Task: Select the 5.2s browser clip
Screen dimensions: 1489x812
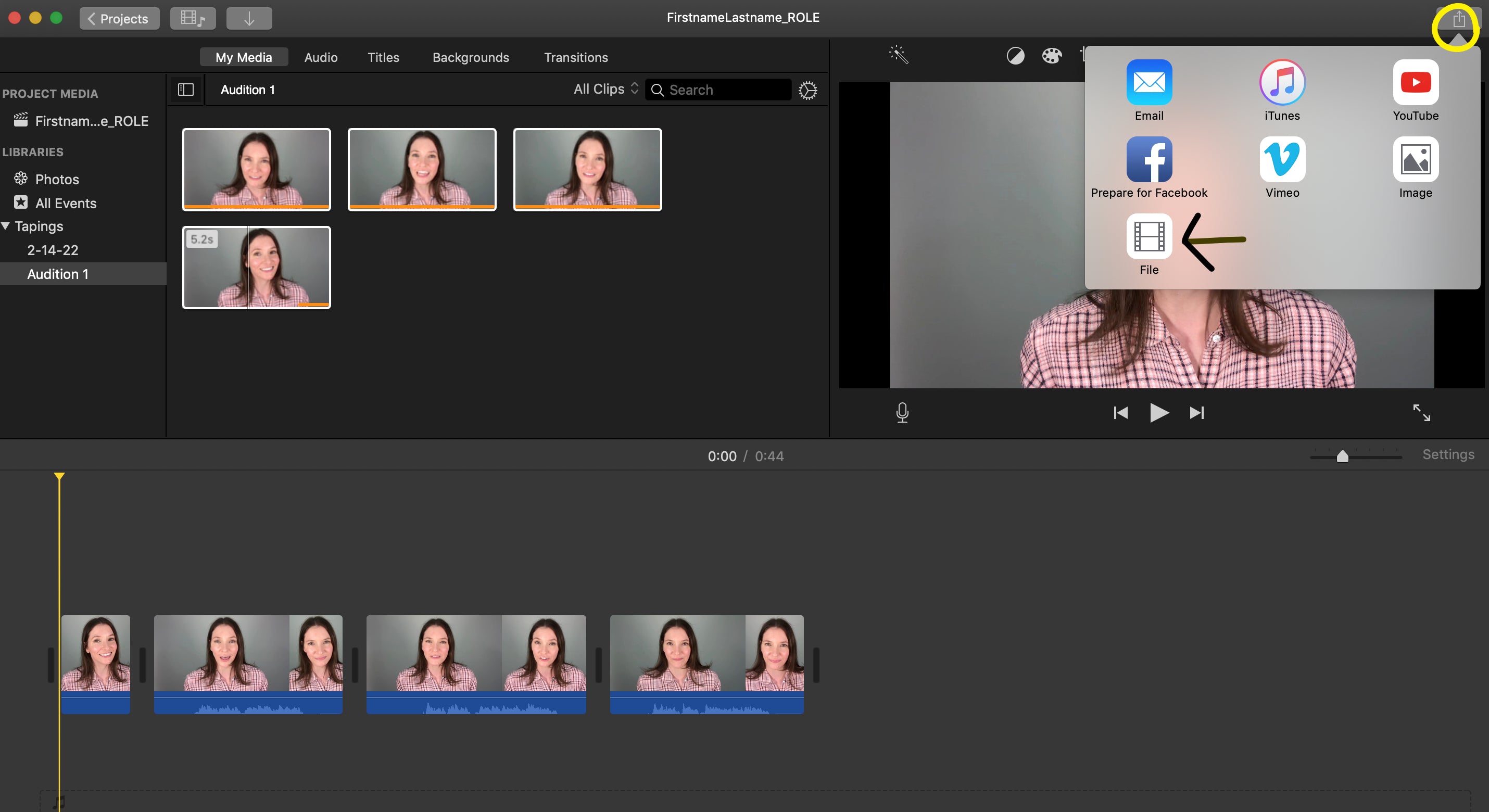Action: pos(256,267)
